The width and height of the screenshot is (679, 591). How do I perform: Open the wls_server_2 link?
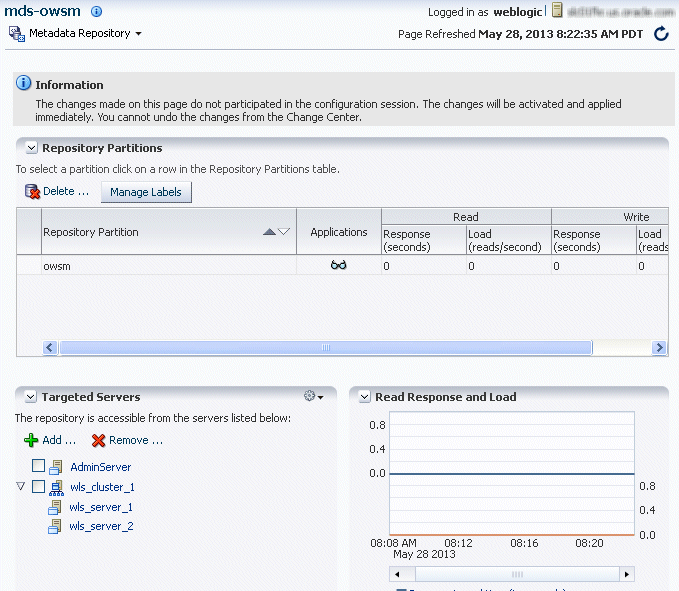click(101, 526)
